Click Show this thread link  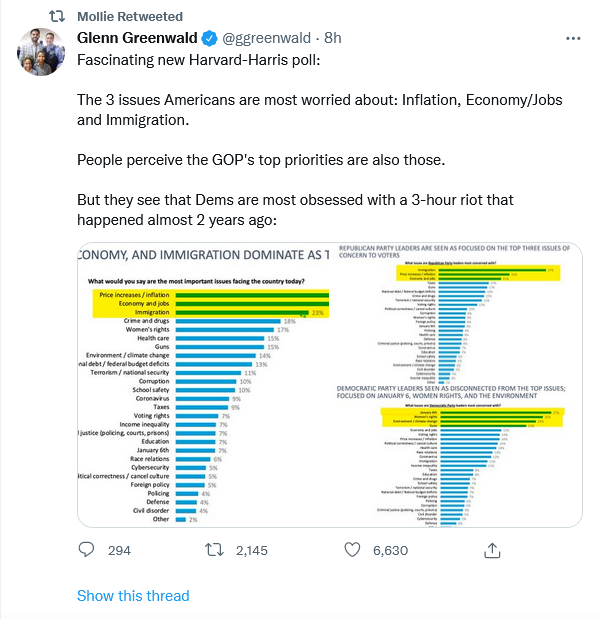(x=133, y=595)
